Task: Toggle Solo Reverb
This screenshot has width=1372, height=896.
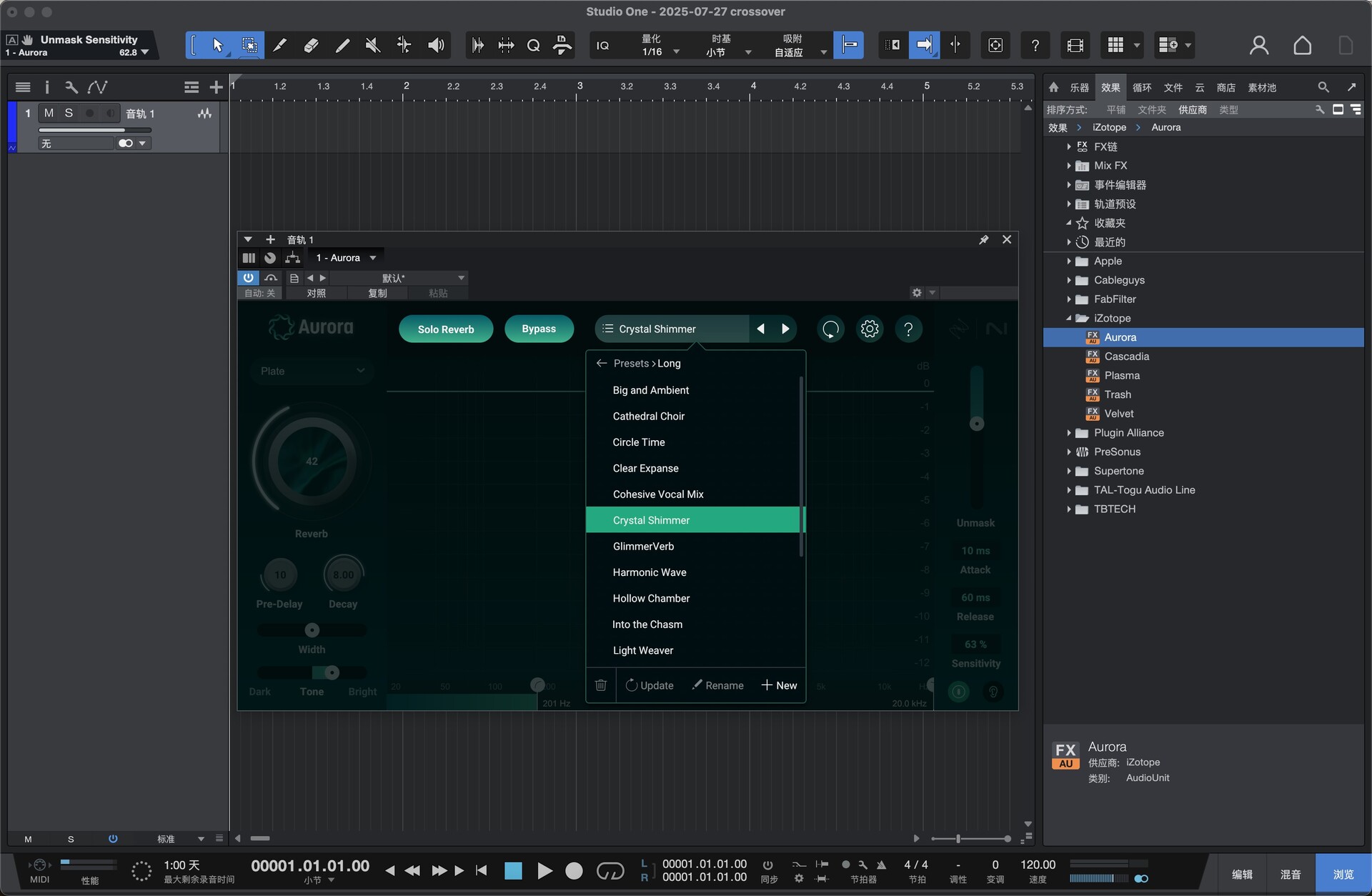Action: coord(446,329)
